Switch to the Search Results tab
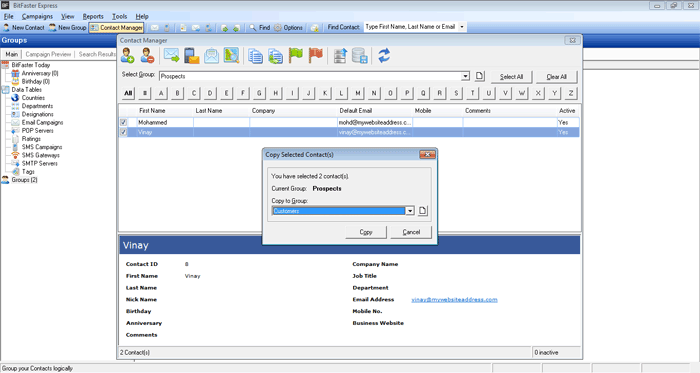700x373 pixels. (97, 54)
